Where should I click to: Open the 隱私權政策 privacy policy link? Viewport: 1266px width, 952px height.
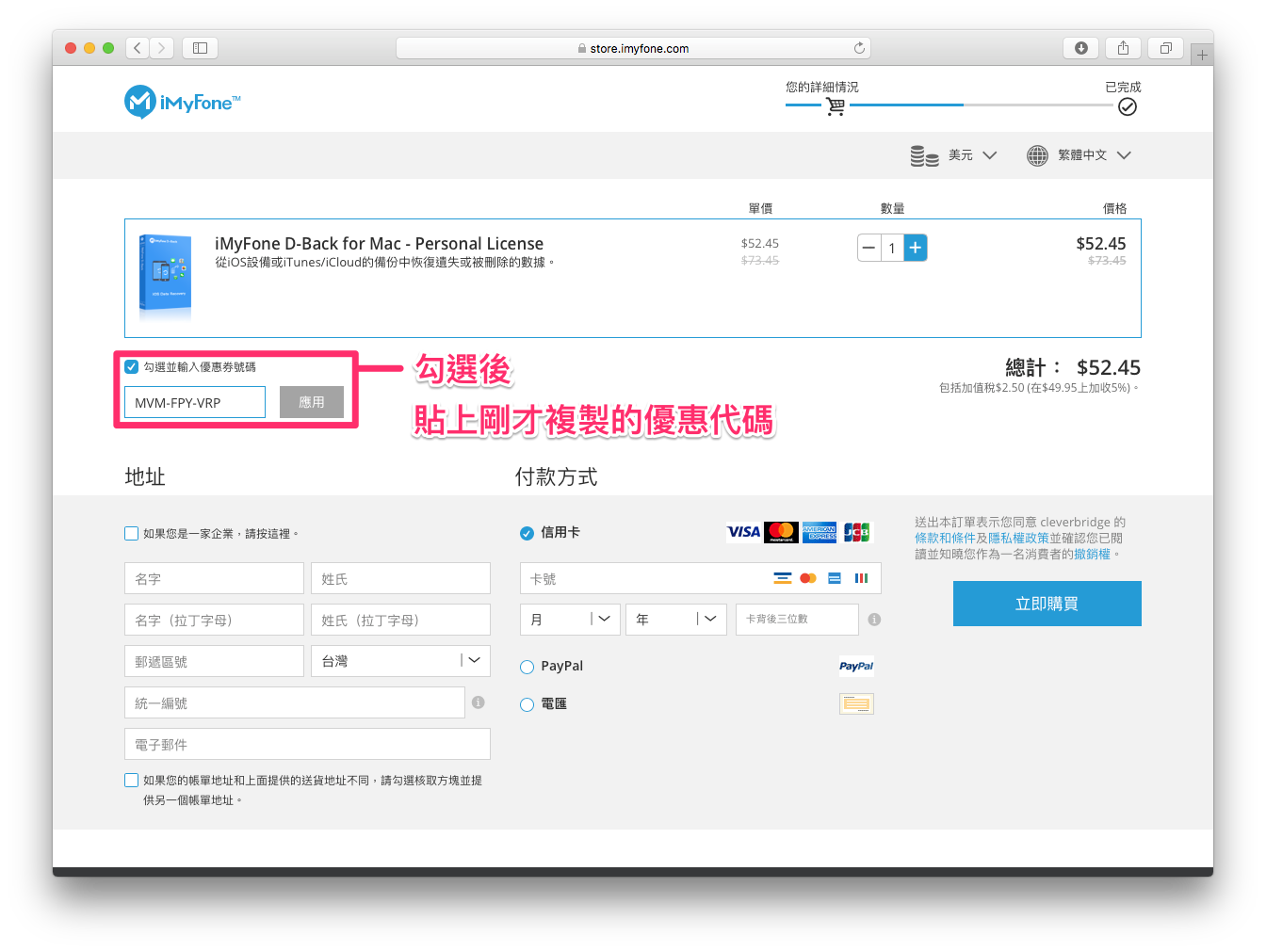point(1018,539)
